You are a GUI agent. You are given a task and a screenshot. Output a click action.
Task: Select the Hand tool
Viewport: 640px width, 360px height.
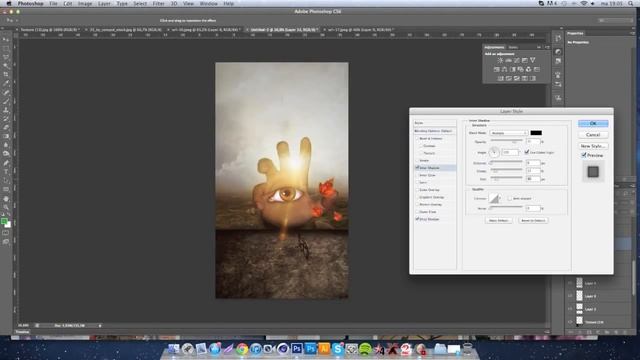(x=6, y=198)
